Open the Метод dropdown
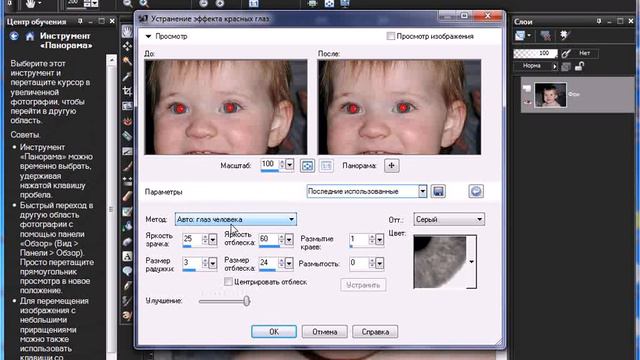This screenshot has width=640, height=360. click(291, 220)
